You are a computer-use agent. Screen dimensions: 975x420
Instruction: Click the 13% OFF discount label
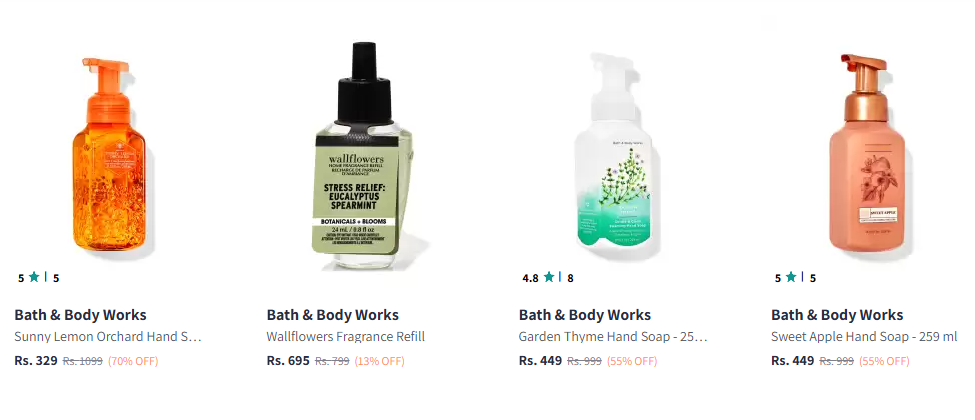[x=379, y=361]
